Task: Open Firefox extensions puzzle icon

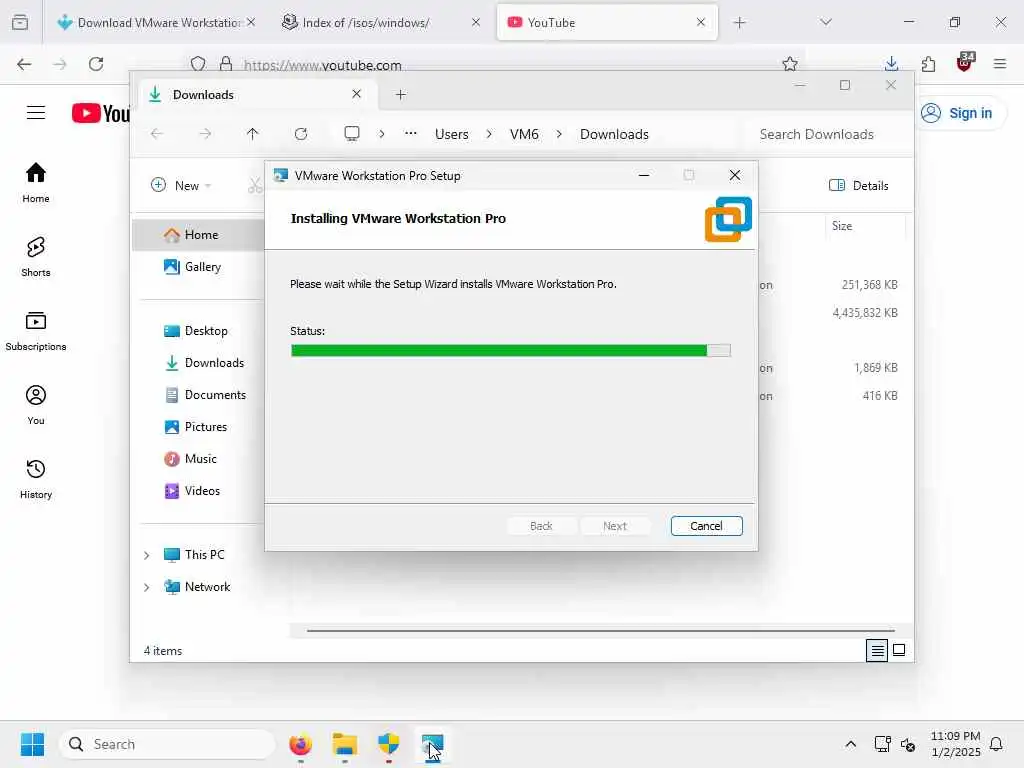Action: [x=928, y=64]
